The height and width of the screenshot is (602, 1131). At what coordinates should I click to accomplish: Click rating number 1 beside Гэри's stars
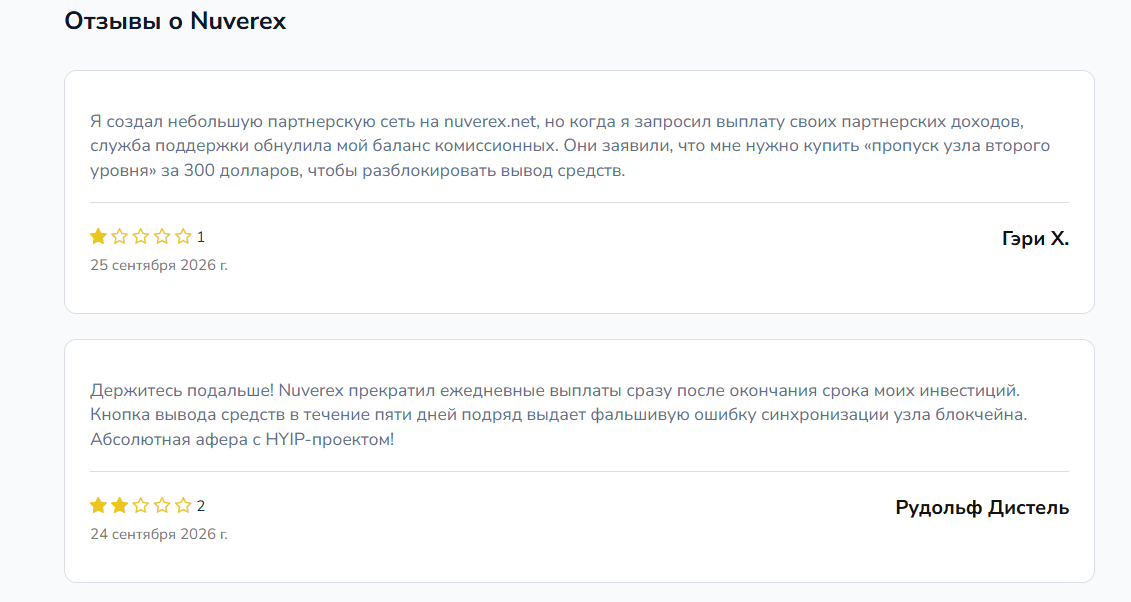201,237
